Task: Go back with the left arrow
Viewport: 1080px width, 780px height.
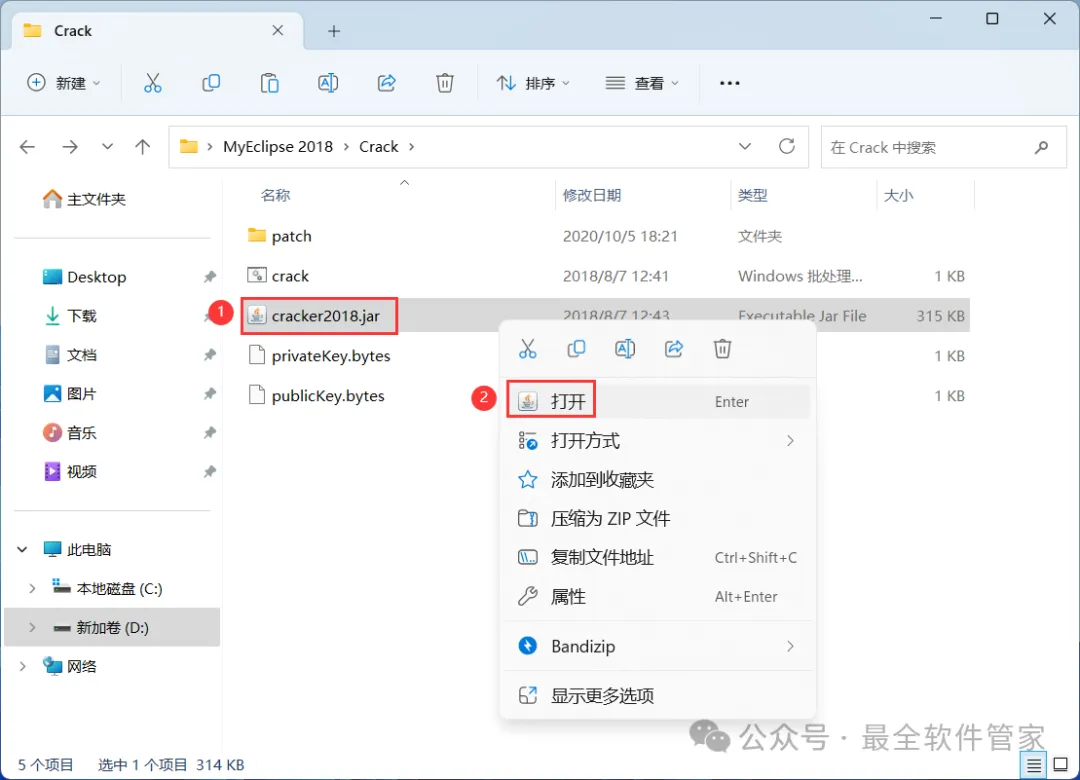Action: click(x=28, y=147)
